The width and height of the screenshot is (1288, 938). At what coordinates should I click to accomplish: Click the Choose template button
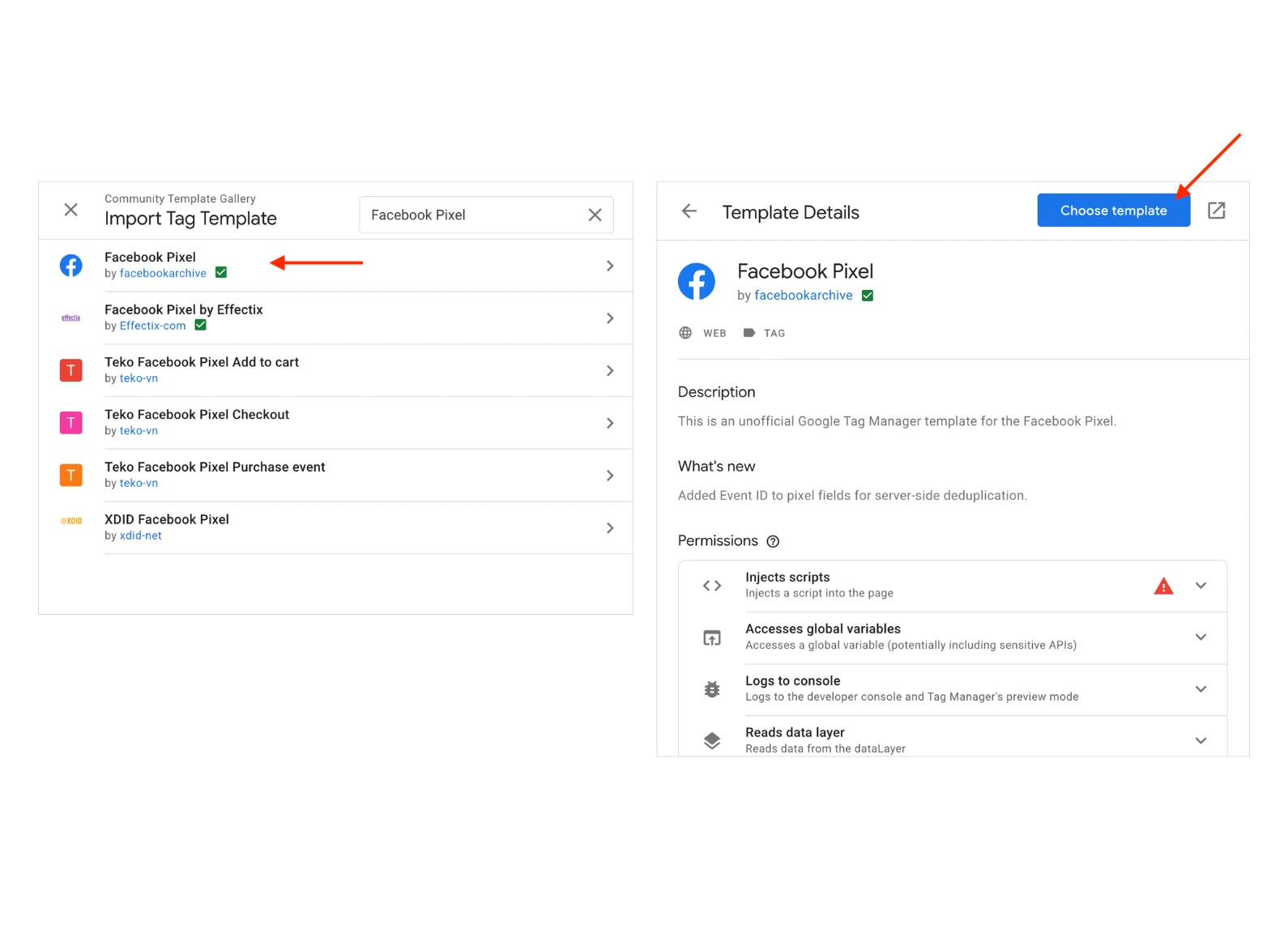(1113, 211)
